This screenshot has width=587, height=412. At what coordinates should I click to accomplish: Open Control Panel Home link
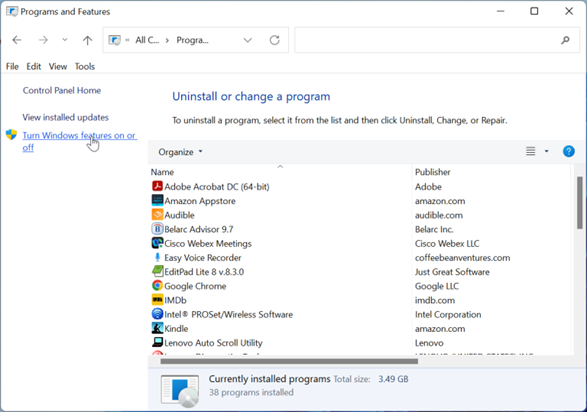coord(62,91)
